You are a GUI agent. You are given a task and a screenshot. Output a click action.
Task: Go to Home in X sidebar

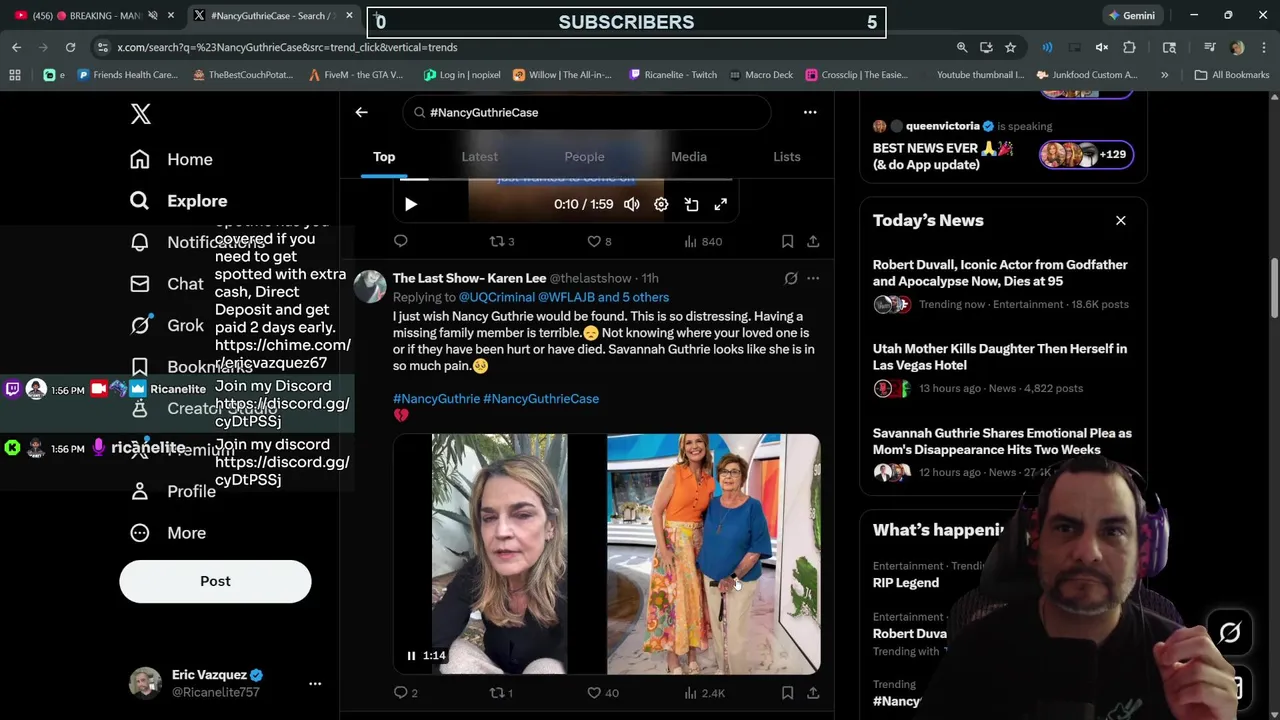click(x=171, y=159)
